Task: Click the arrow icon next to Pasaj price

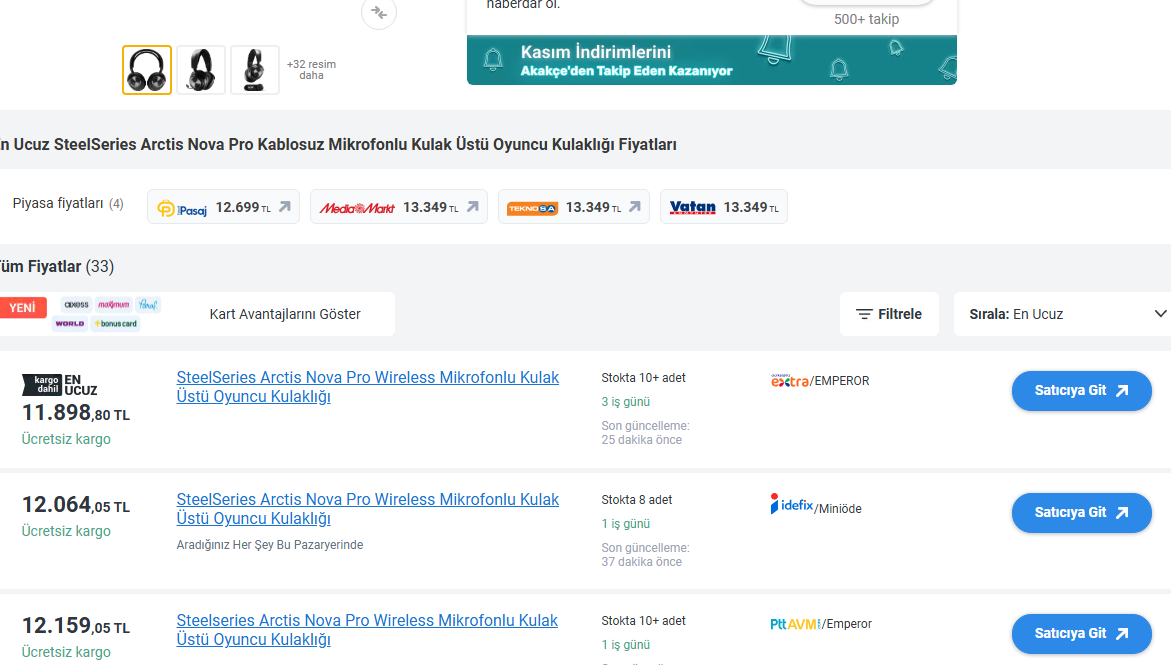Action: click(x=285, y=207)
